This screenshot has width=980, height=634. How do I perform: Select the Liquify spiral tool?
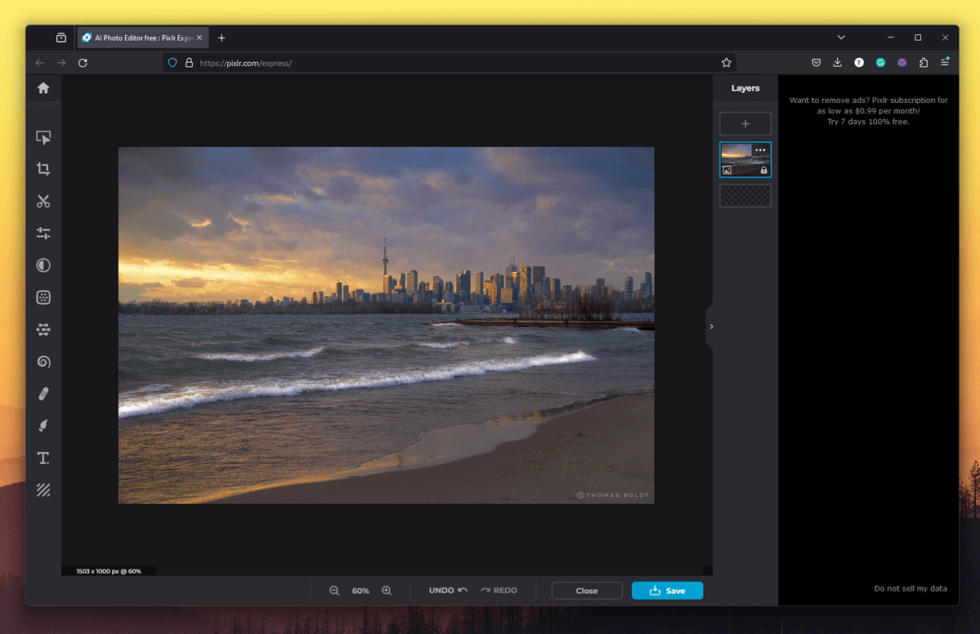(44, 361)
